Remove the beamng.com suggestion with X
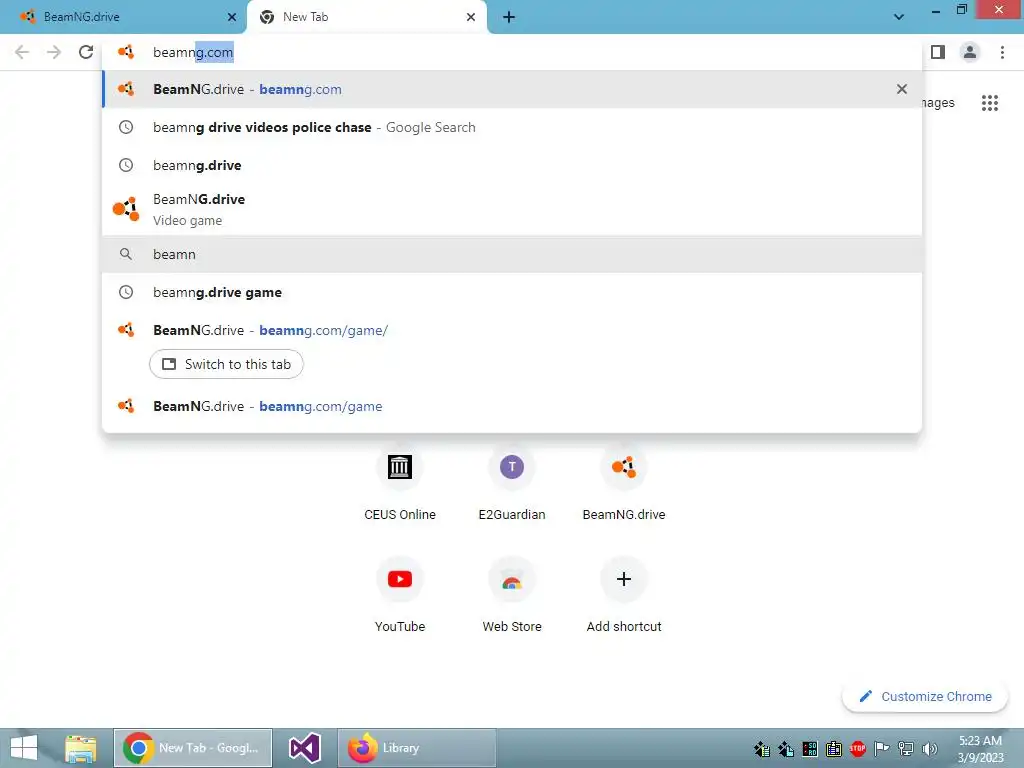The height and width of the screenshot is (768, 1024). point(902,89)
